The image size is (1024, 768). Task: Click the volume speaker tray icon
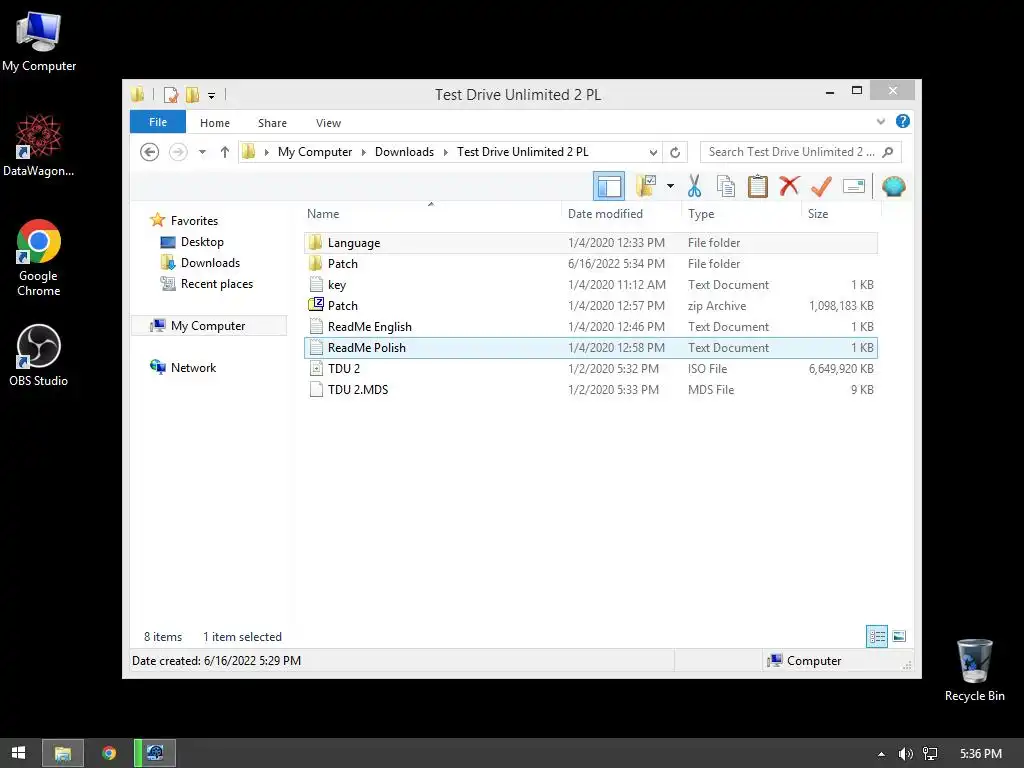pyautogui.click(x=906, y=754)
